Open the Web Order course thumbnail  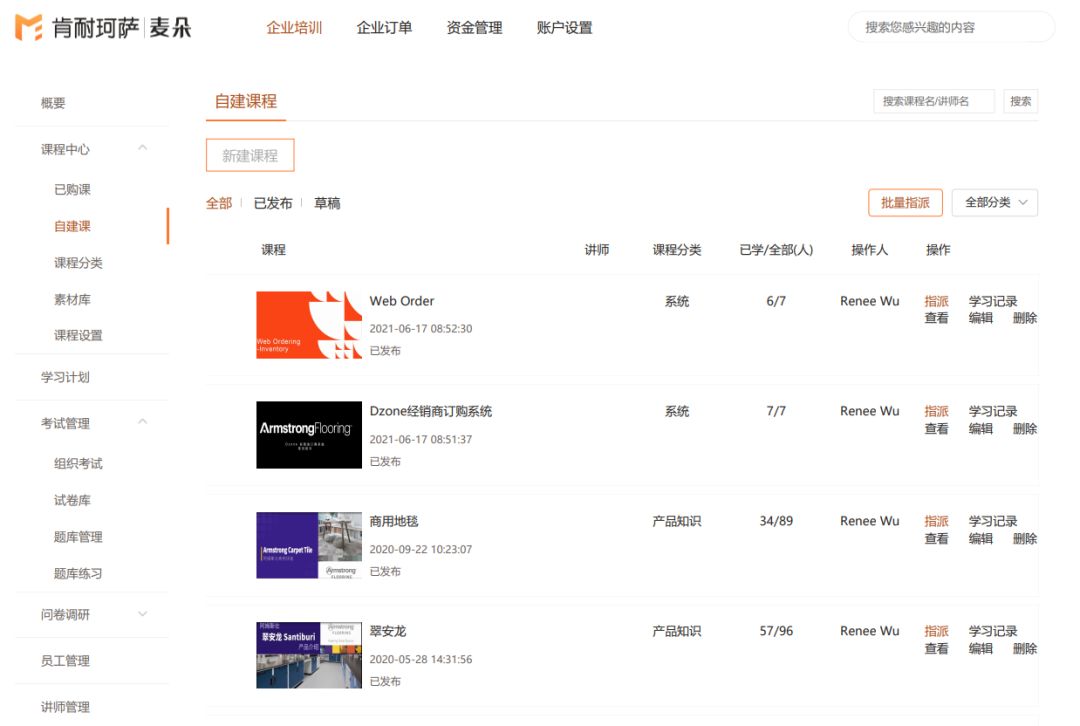click(308, 325)
